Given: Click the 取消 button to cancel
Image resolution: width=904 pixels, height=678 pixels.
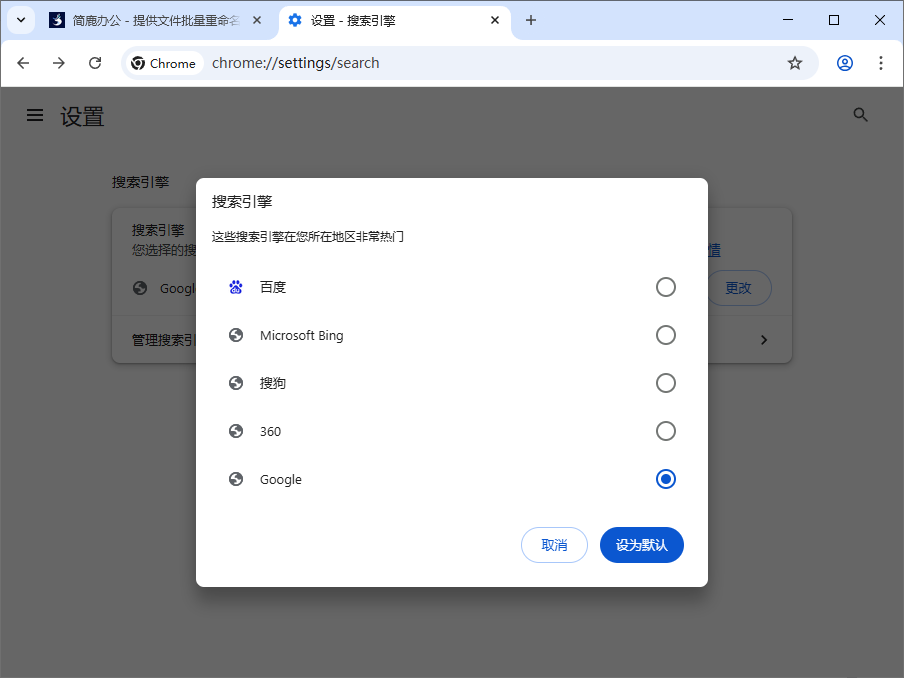Looking at the screenshot, I should pyautogui.click(x=554, y=545).
